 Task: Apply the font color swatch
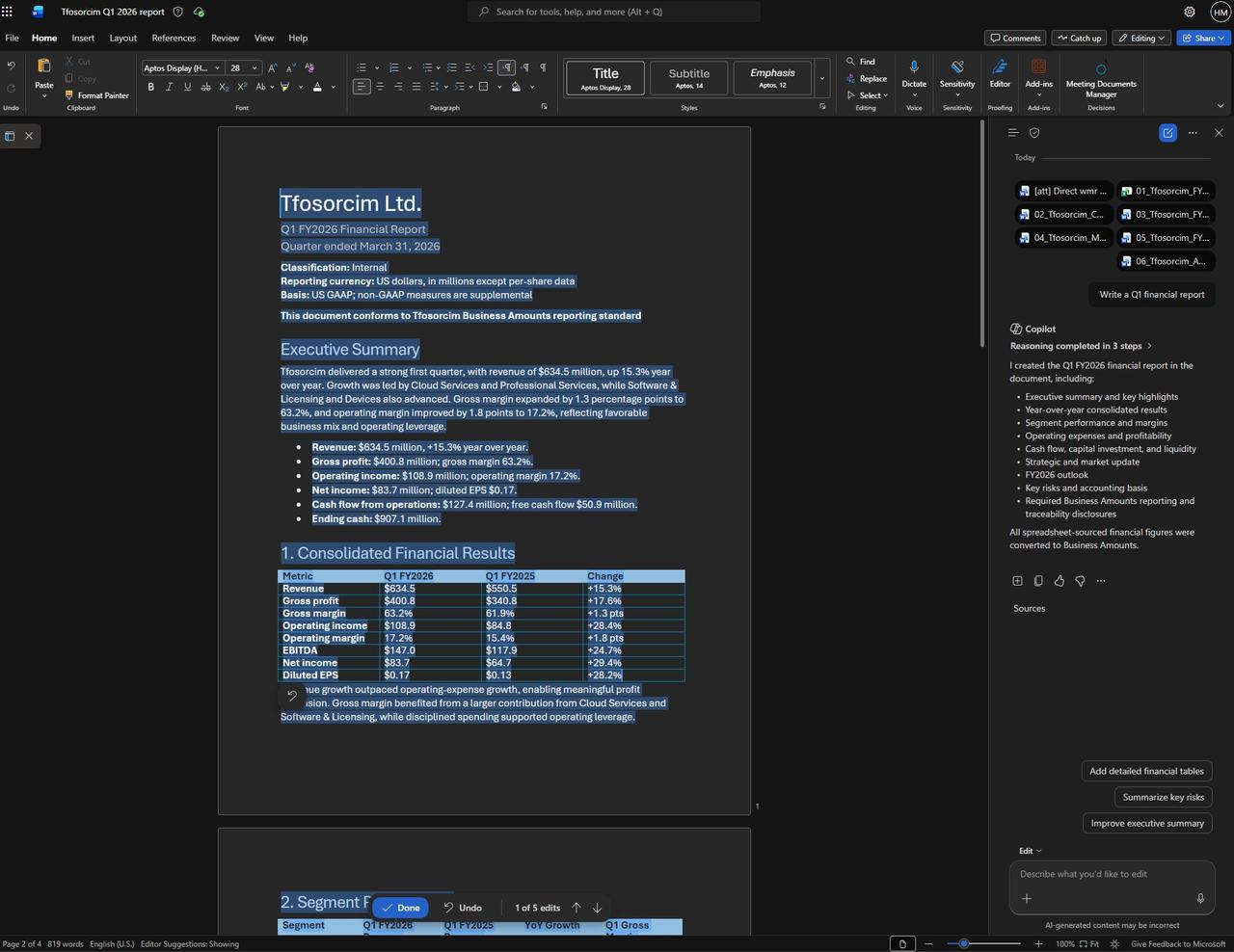click(x=317, y=87)
